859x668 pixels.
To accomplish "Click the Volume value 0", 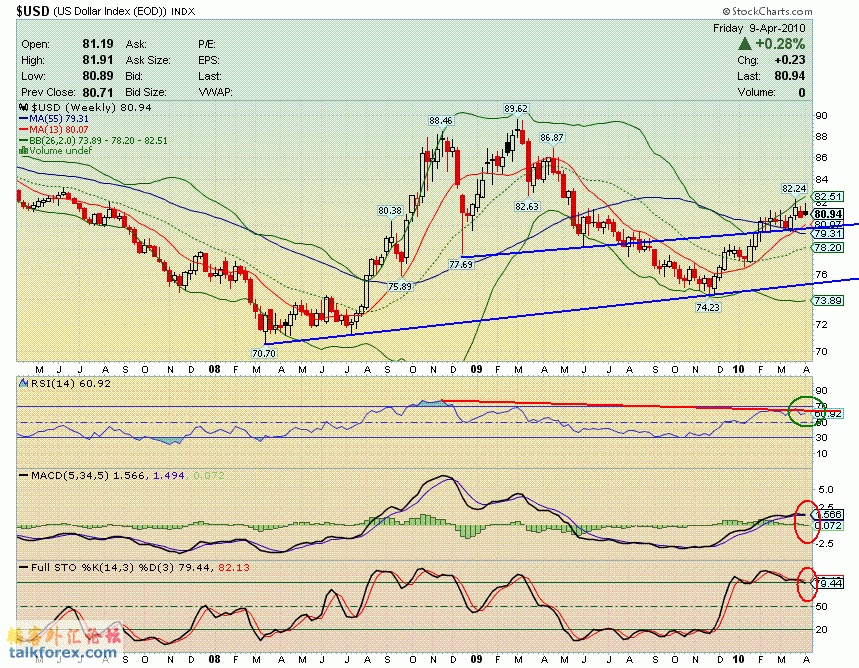I will coord(801,92).
